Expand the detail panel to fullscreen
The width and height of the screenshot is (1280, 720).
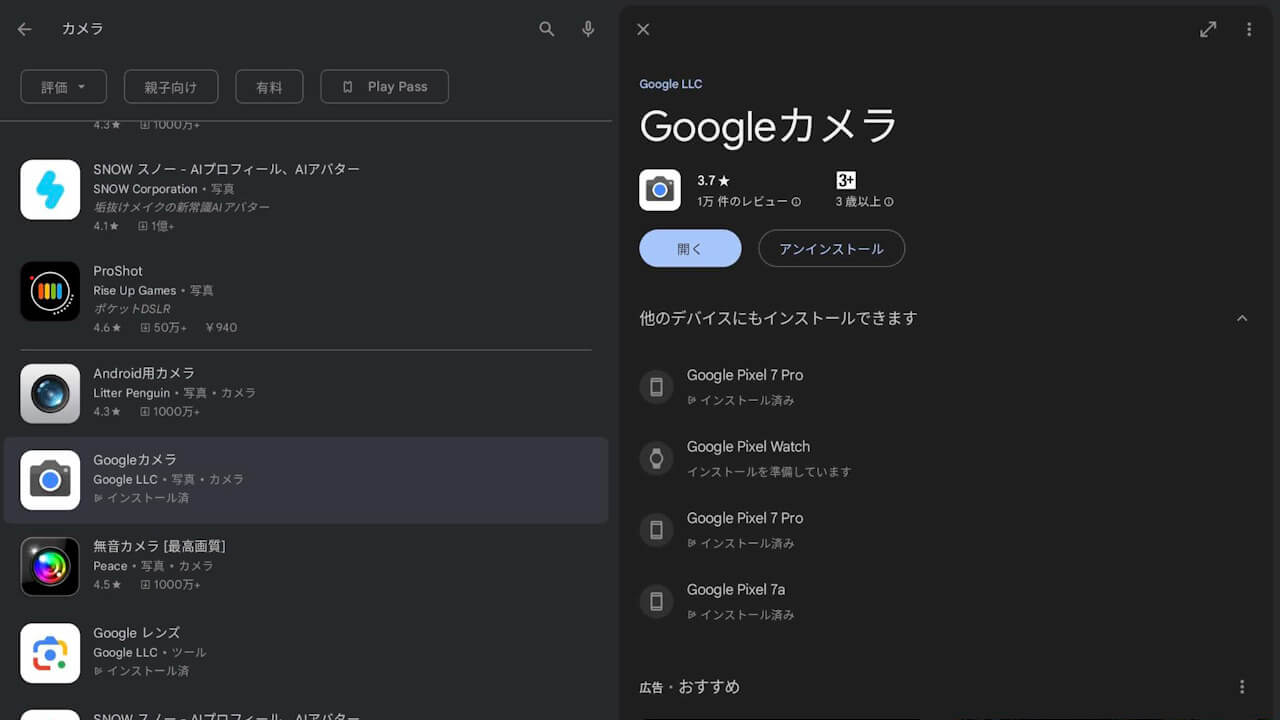point(1207,29)
